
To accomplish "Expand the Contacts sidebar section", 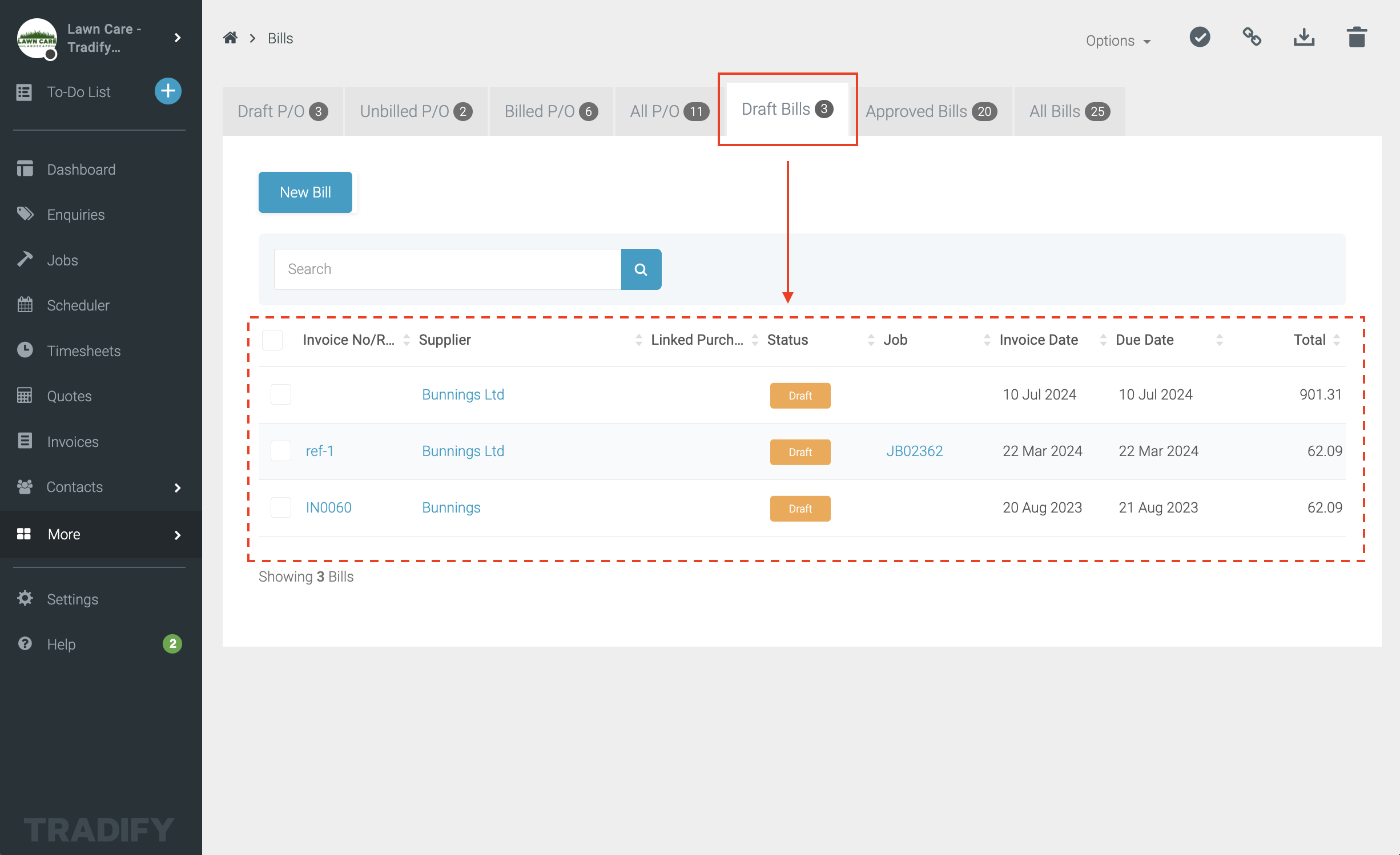I will [x=74, y=487].
